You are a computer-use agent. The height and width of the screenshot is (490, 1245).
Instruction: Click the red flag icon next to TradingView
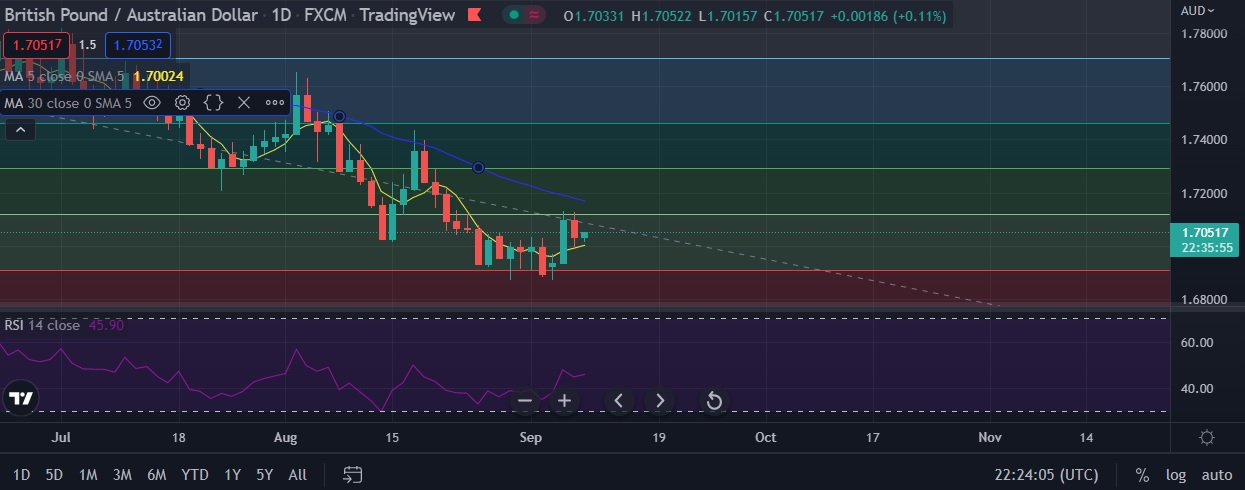point(474,15)
